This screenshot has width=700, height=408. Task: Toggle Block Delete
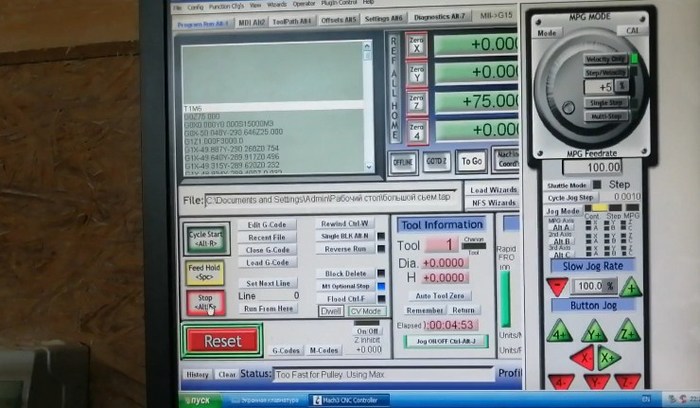tap(345, 274)
